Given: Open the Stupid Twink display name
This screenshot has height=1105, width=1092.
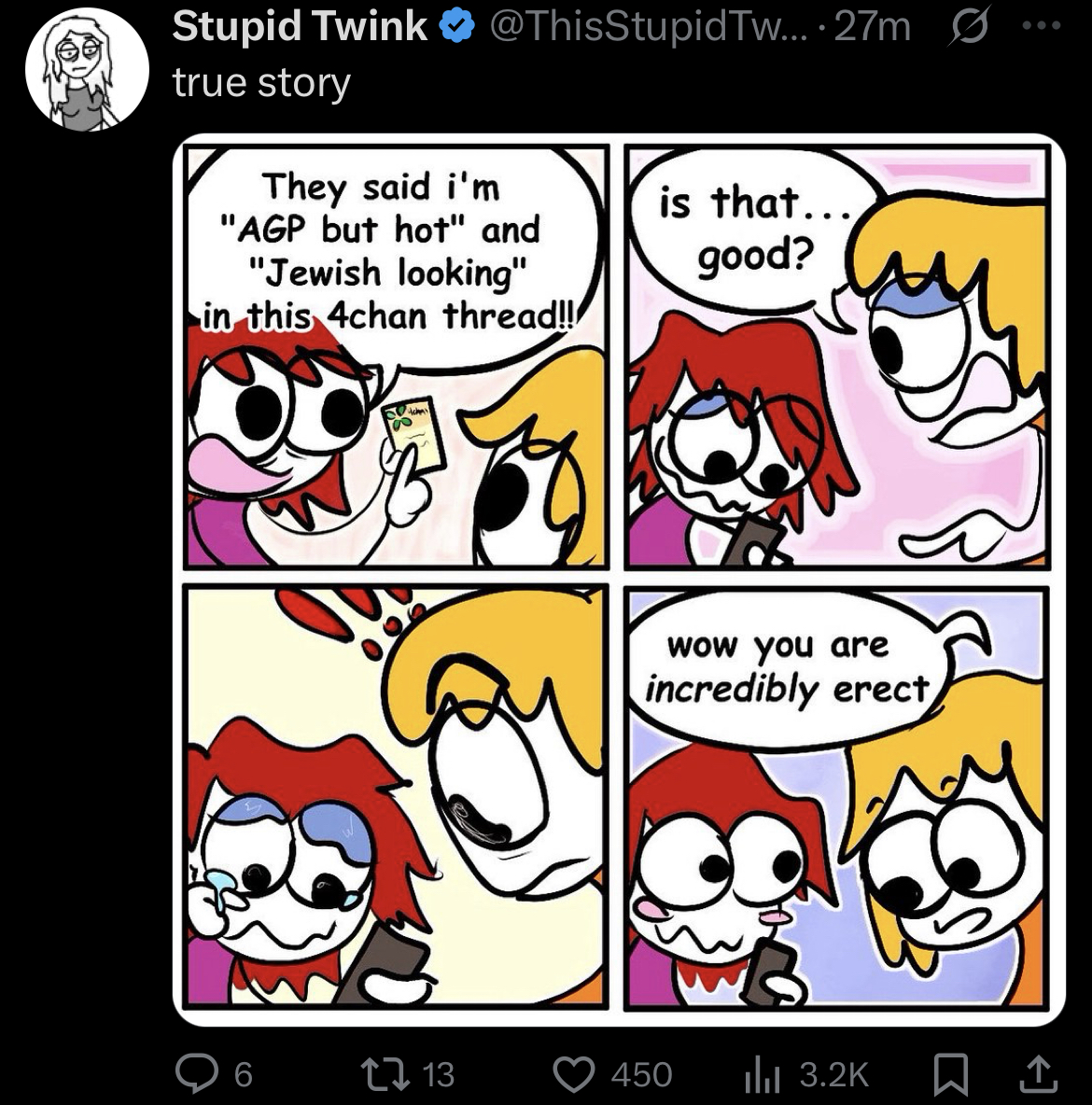Looking at the screenshot, I should (300, 27).
